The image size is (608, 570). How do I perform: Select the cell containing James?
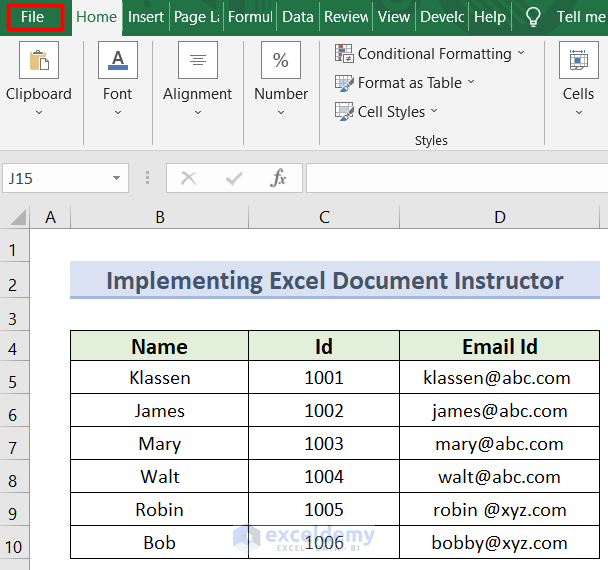159,410
